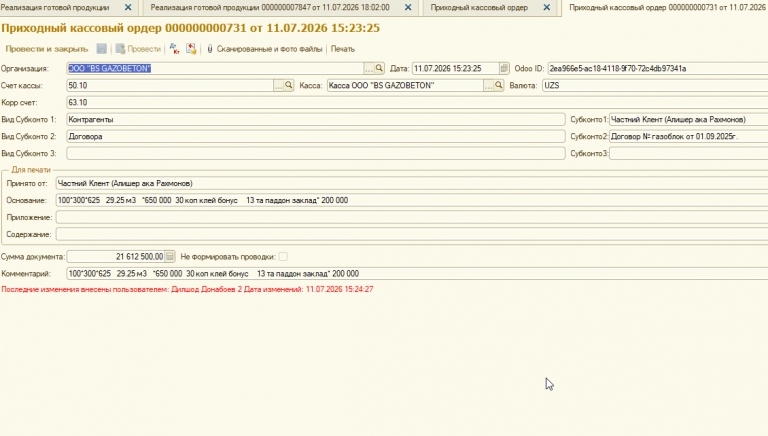768x436 pixels.
Task: Click the Субконто2 field Договор № газоблок
Action: [689, 136]
